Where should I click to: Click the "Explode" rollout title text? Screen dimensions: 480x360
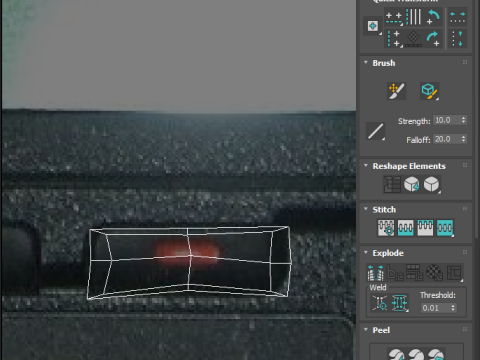pyautogui.click(x=388, y=253)
